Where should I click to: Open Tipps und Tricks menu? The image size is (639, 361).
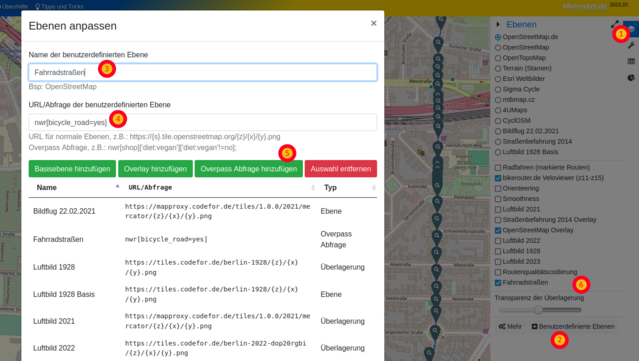coord(59,6)
